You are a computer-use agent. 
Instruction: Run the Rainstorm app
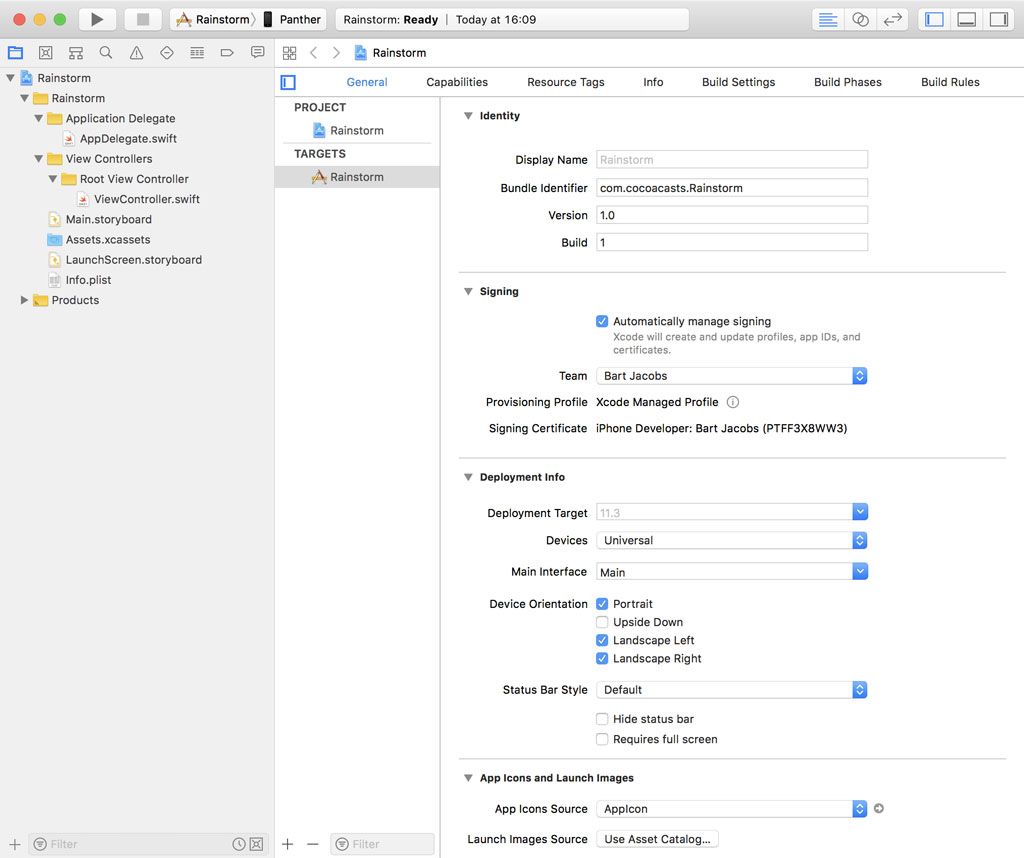coord(97,18)
